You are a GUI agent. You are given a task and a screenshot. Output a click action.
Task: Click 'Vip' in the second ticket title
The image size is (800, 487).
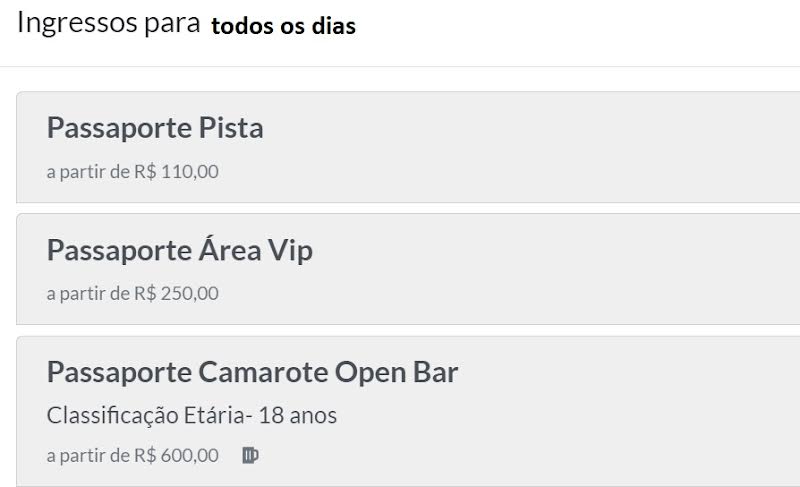coord(290,250)
